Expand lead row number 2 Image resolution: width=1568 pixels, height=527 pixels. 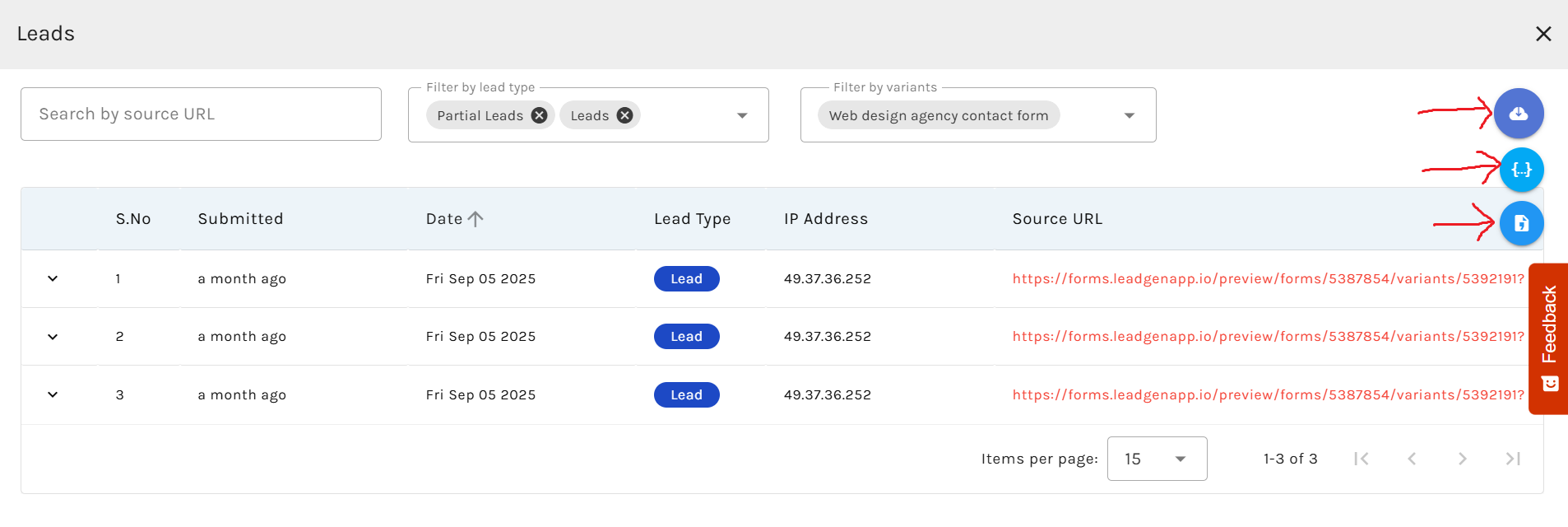click(x=53, y=337)
